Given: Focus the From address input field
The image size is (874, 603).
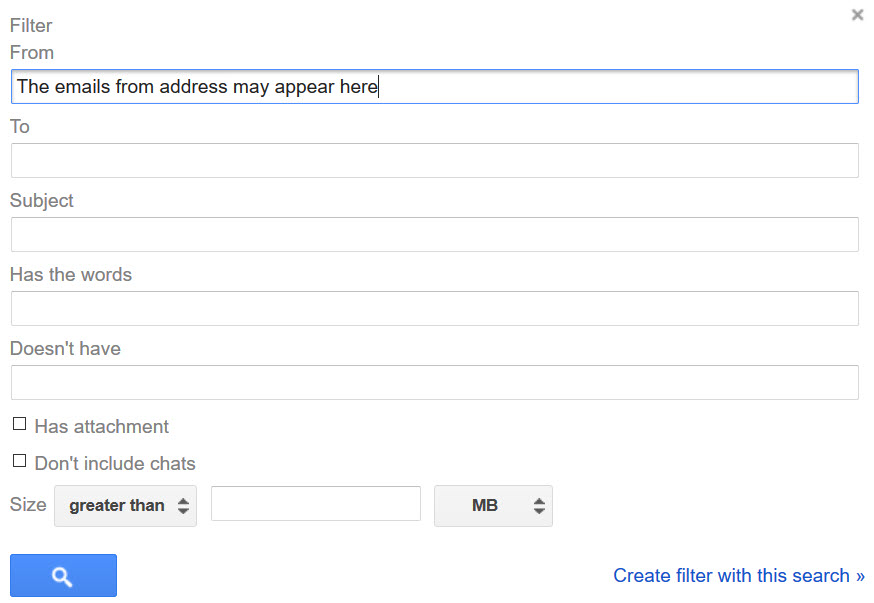Looking at the screenshot, I should [x=434, y=87].
